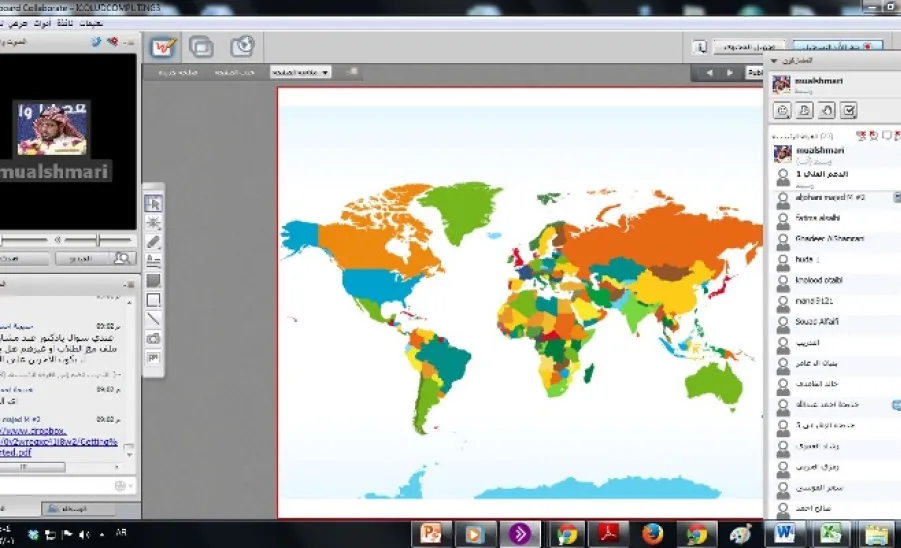Screen dimensions: 901x548
Task: Select the diagonal line drawing tool
Action: click(153, 319)
